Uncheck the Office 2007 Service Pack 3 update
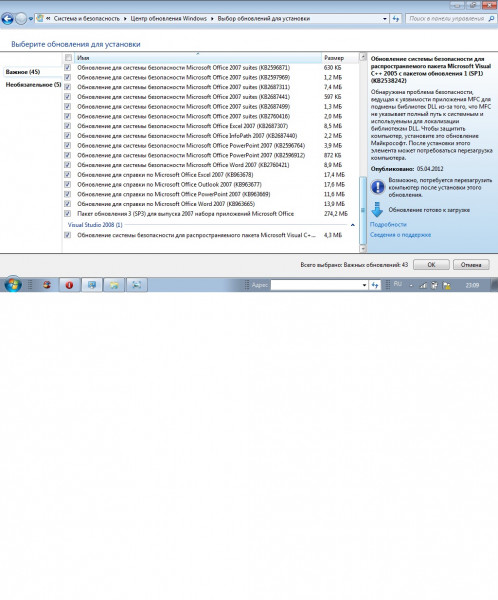Screen dimensions: 498x600 tap(68, 214)
